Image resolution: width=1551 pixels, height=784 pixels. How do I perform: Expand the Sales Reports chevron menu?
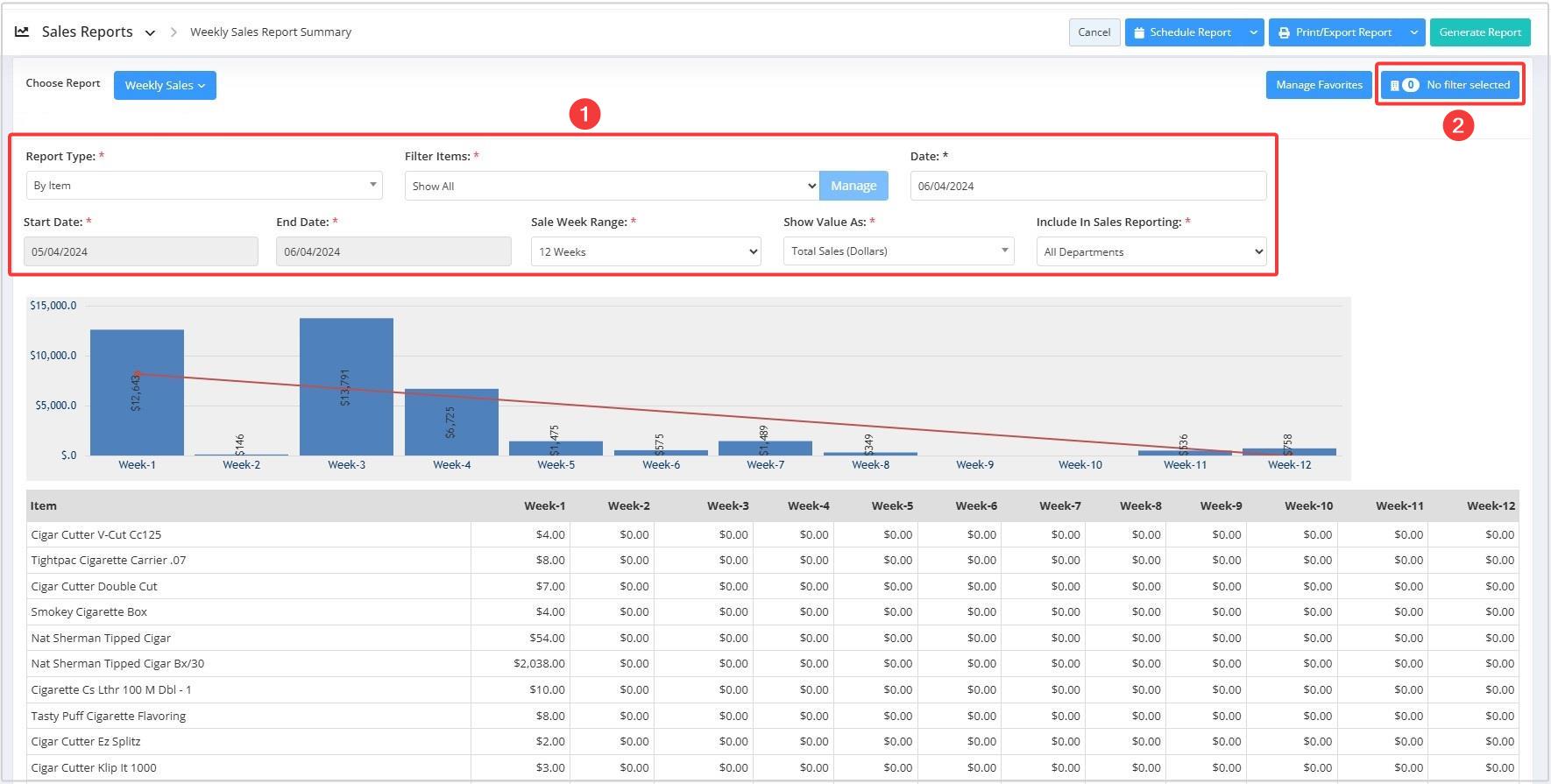pyautogui.click(x=150, y=32)
